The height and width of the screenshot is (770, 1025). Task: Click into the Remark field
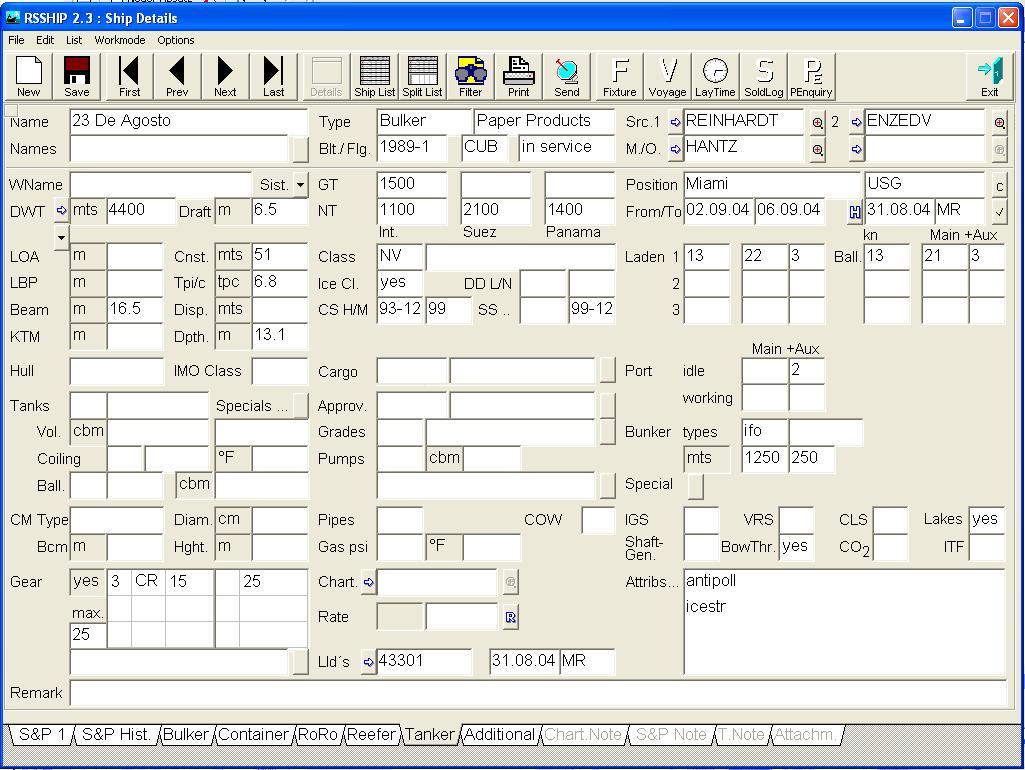pos(537,692)
